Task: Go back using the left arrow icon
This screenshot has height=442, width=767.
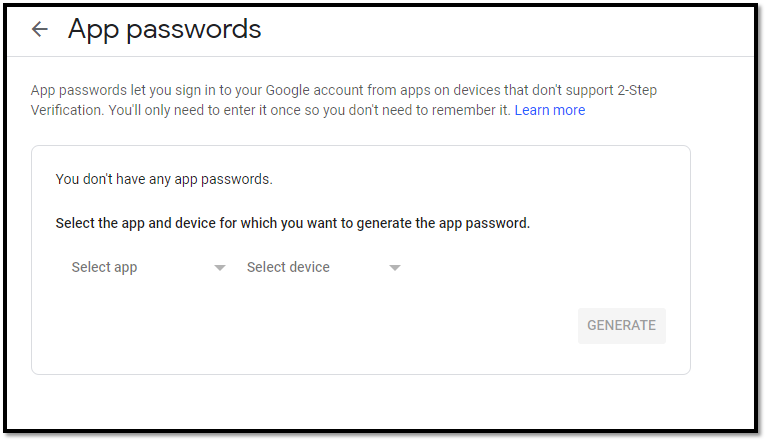Action: point(40,29)
